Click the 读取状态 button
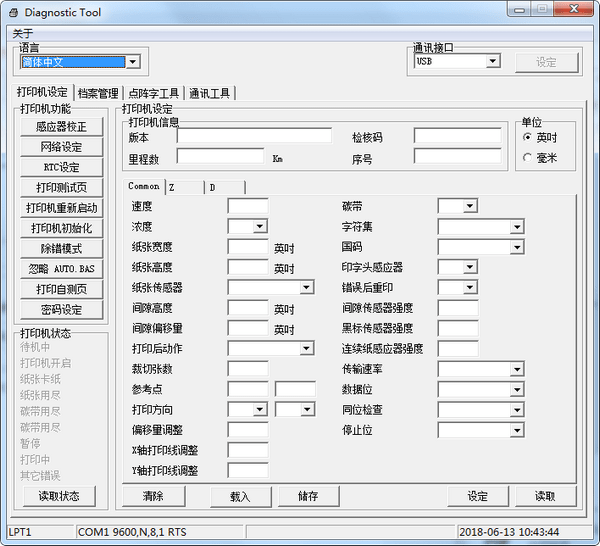600x546 pixels. 61,496
